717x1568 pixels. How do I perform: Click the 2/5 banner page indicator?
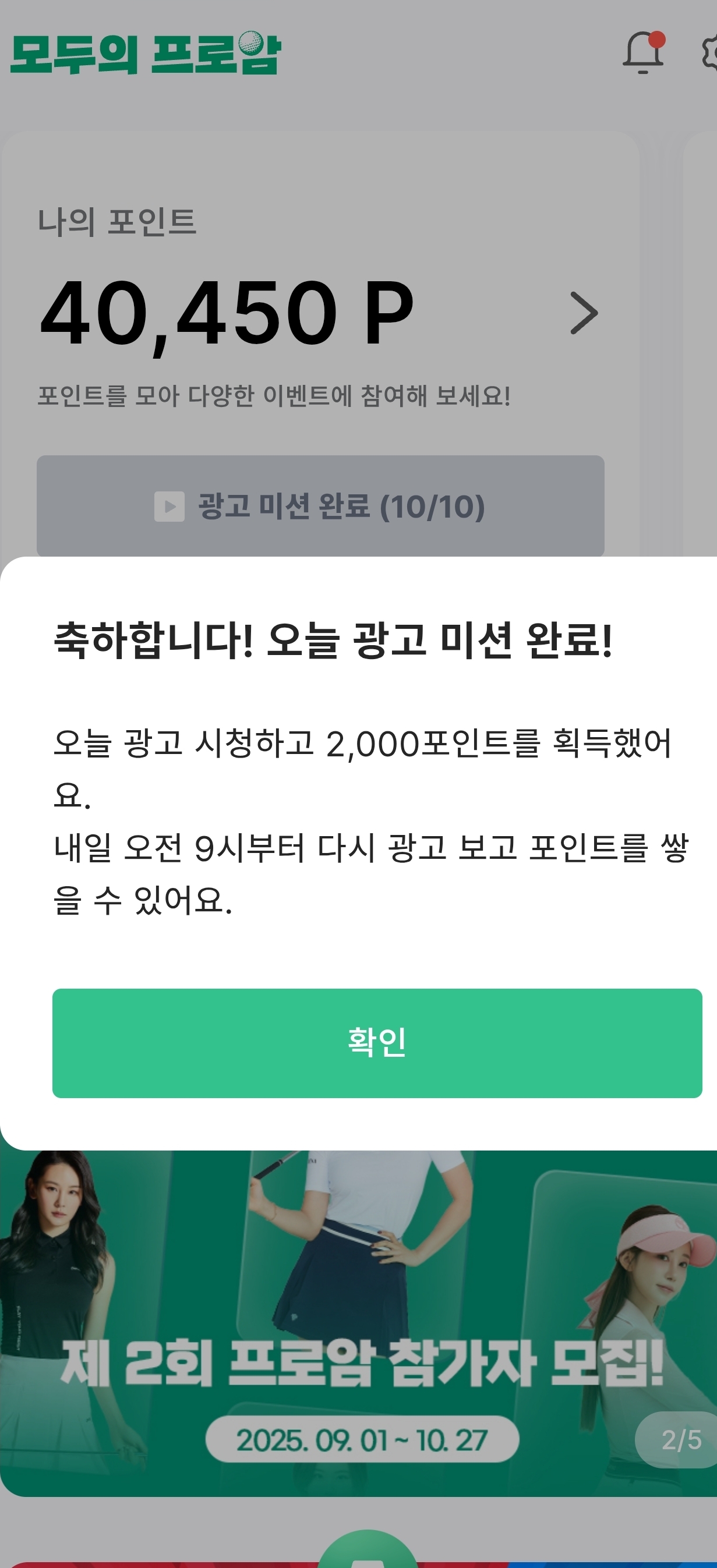680,1439
